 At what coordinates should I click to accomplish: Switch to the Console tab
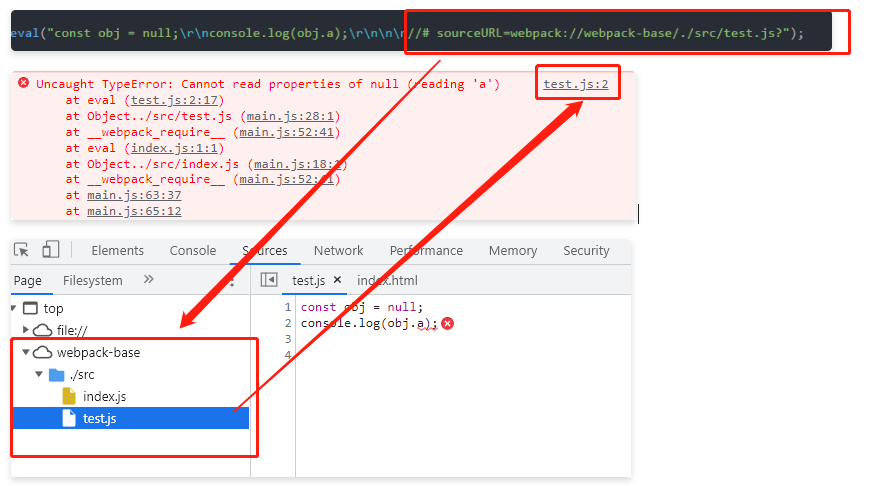tap(193, 250)
